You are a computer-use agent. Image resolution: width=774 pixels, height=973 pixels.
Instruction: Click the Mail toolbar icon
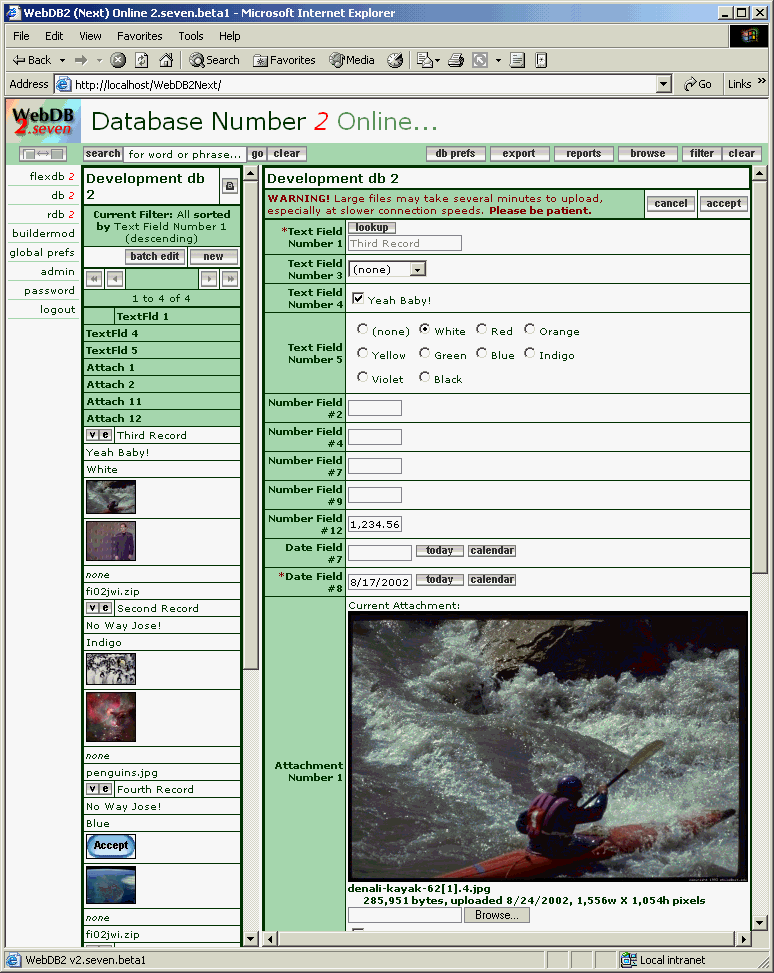click(x=425, y=60)
